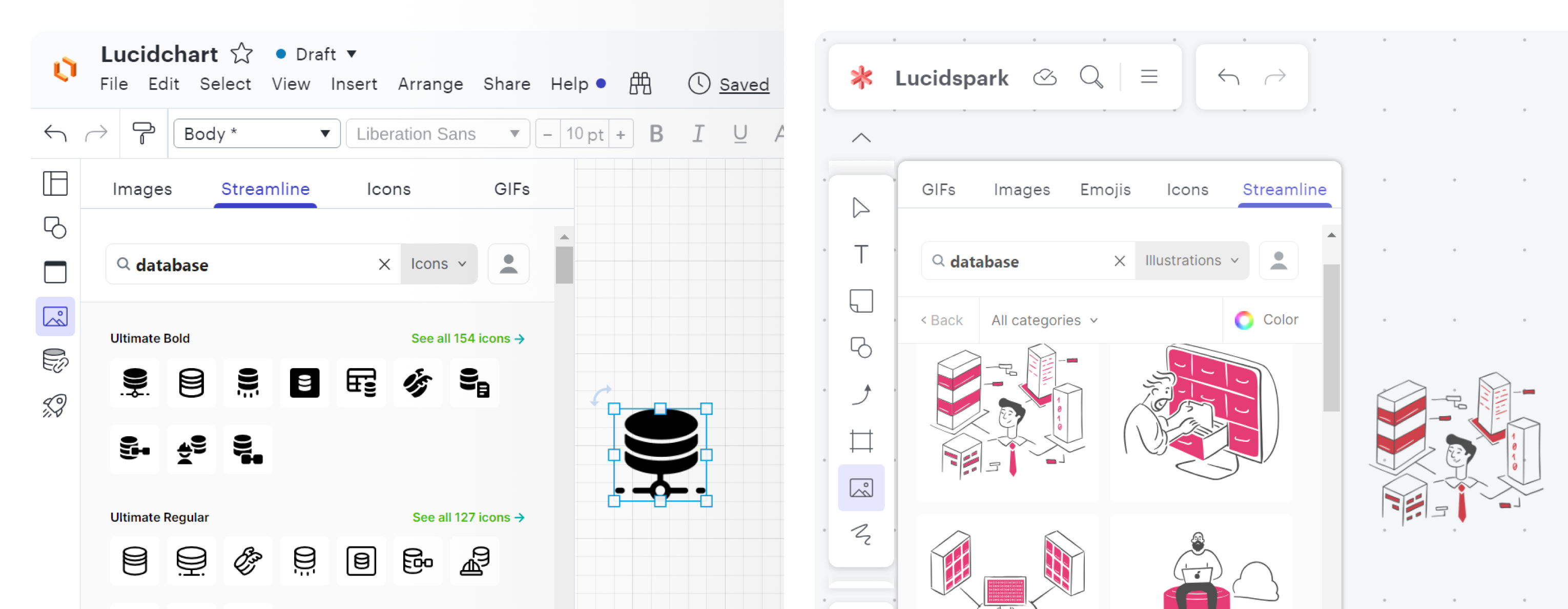The image size is (1568, 609).
Task: Click Lucidchart redo arrow in toolbar
Action: (95, 133)
